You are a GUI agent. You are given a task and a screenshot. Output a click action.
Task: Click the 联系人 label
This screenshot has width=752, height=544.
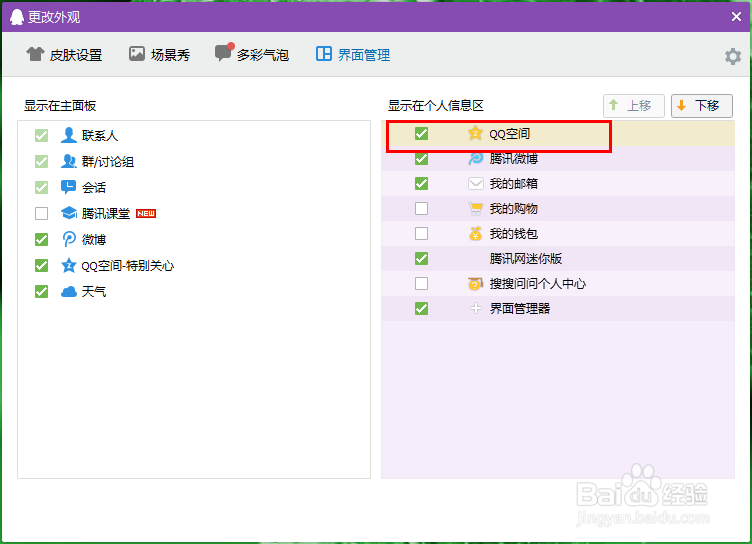click(x=100, y=136)
